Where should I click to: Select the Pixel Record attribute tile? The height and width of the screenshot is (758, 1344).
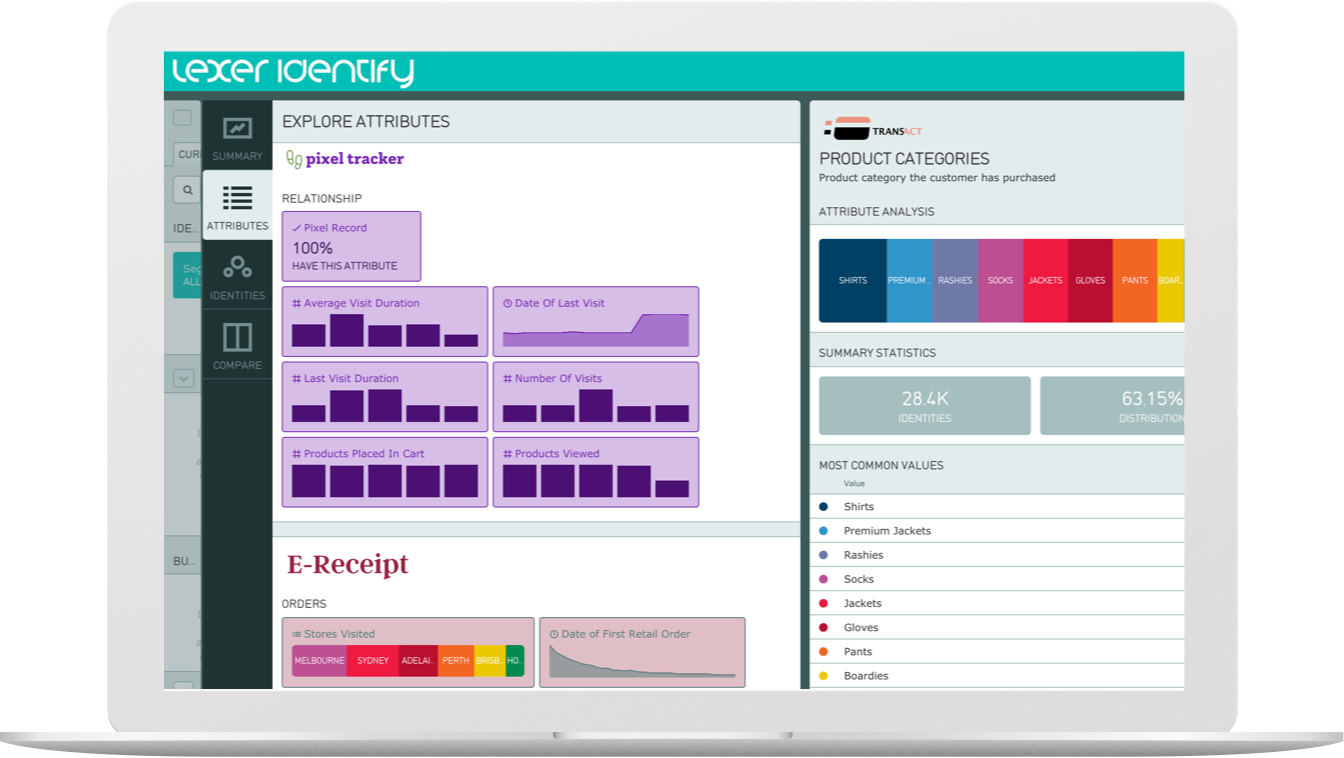(x=351, y=246)
